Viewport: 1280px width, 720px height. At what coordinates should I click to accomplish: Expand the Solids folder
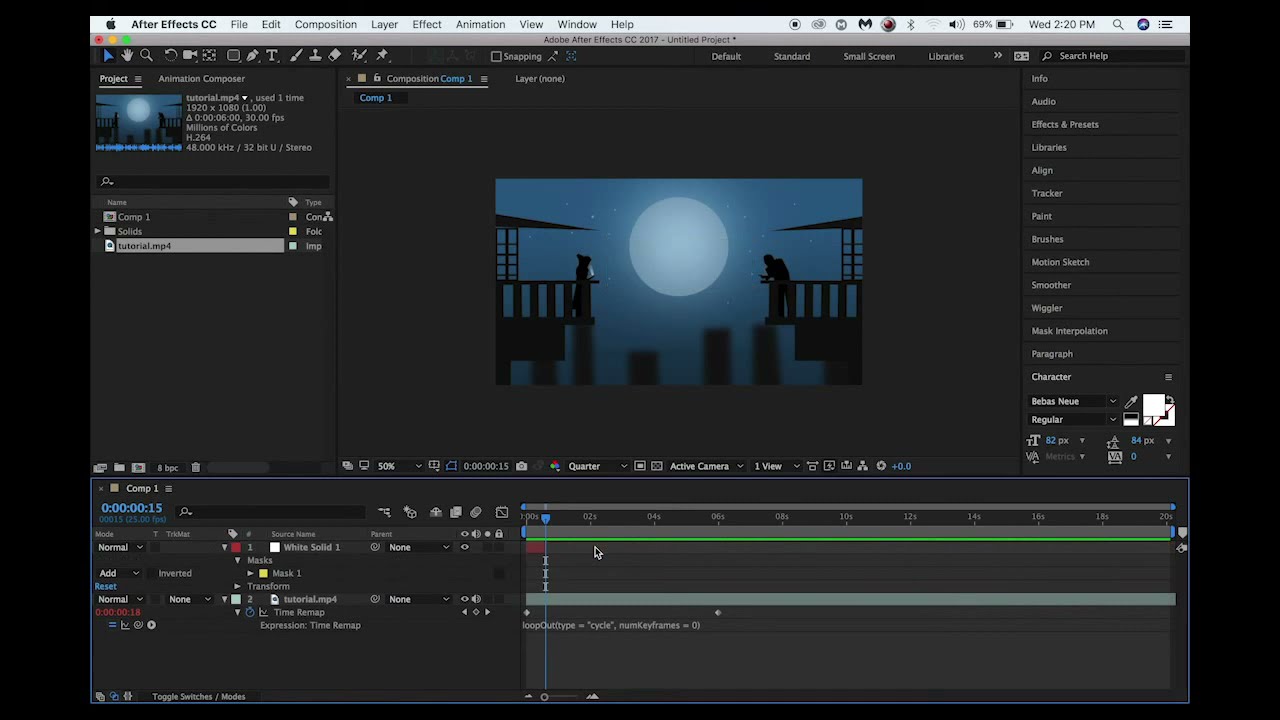(98, 231)
